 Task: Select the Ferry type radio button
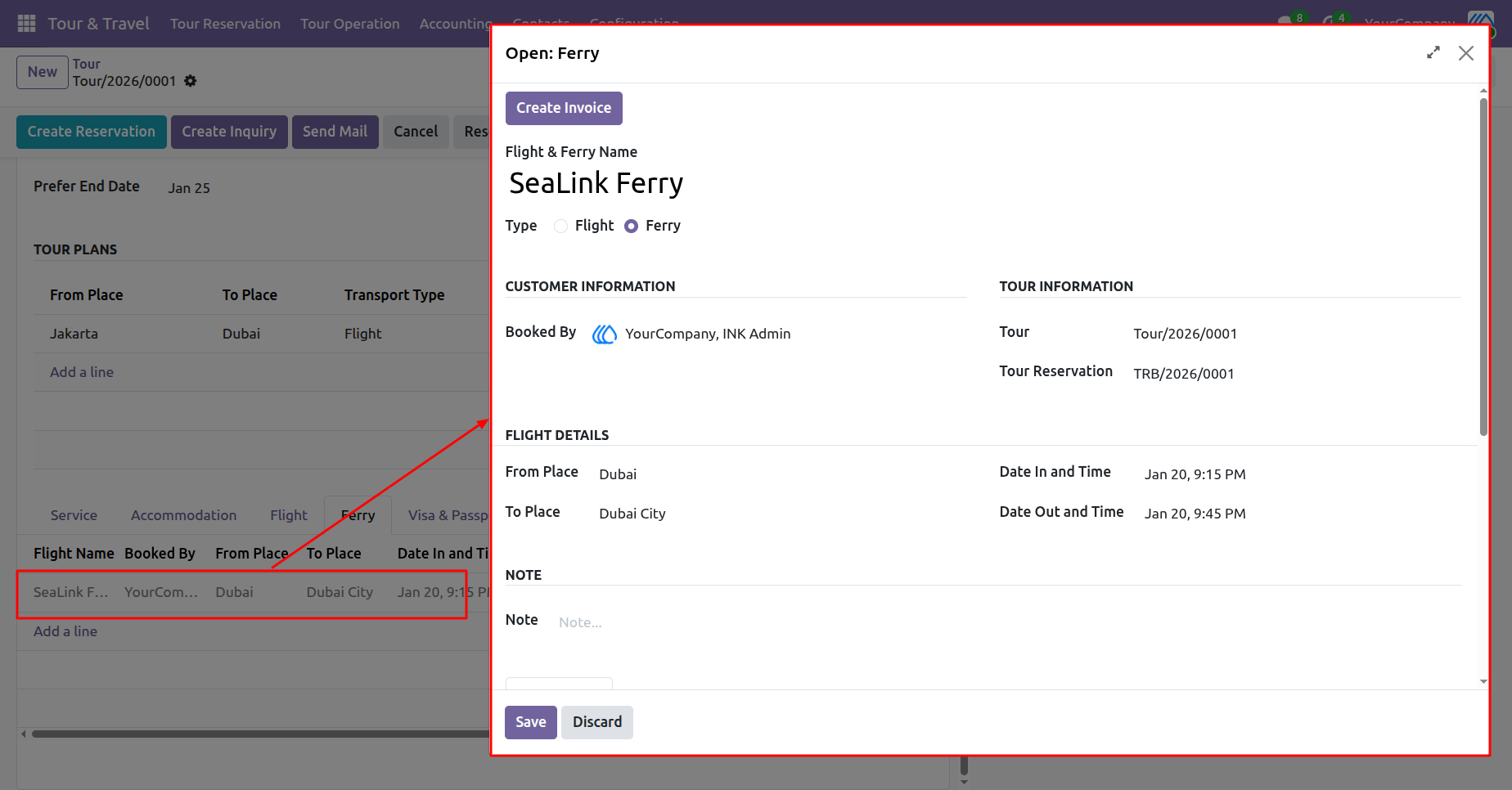point(631,227)
